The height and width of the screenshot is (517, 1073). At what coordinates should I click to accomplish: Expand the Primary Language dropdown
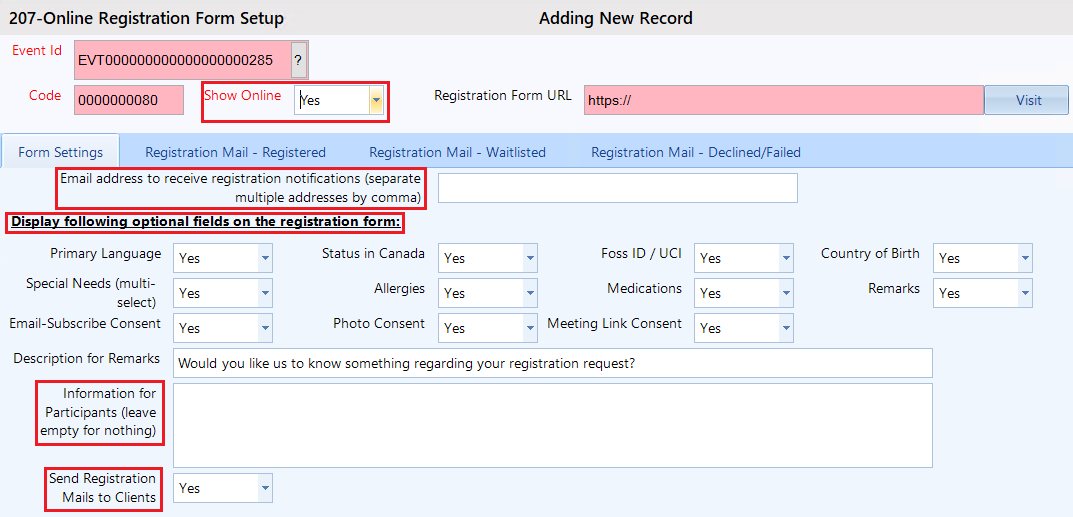point(265,258)
